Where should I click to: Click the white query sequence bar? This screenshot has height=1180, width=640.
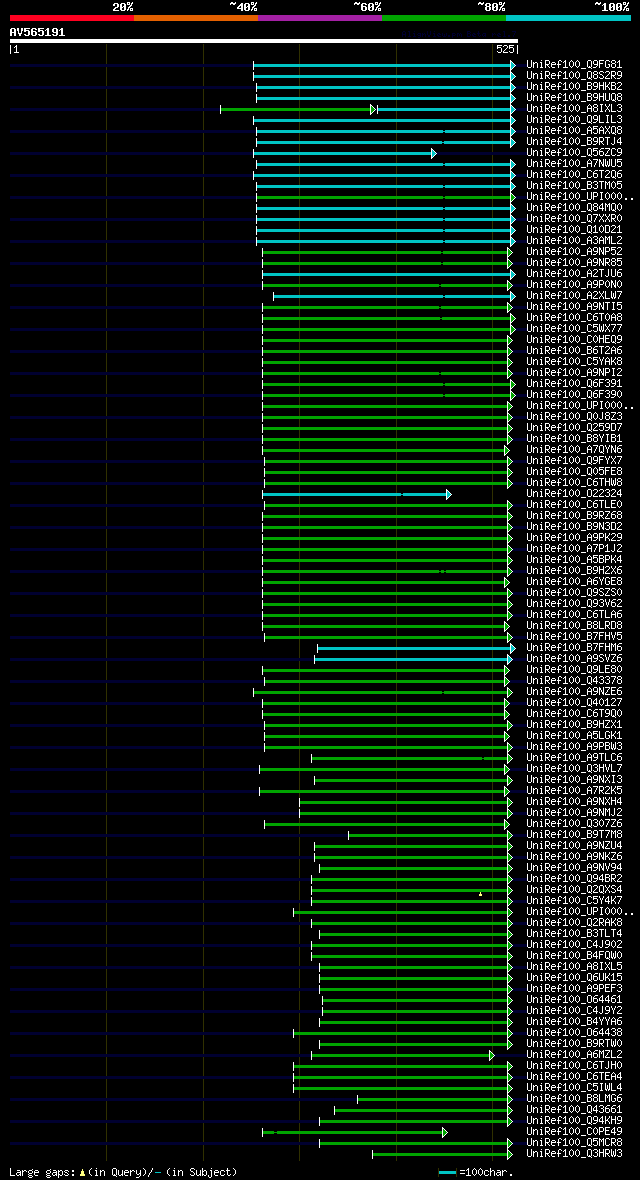pos(264,41)
